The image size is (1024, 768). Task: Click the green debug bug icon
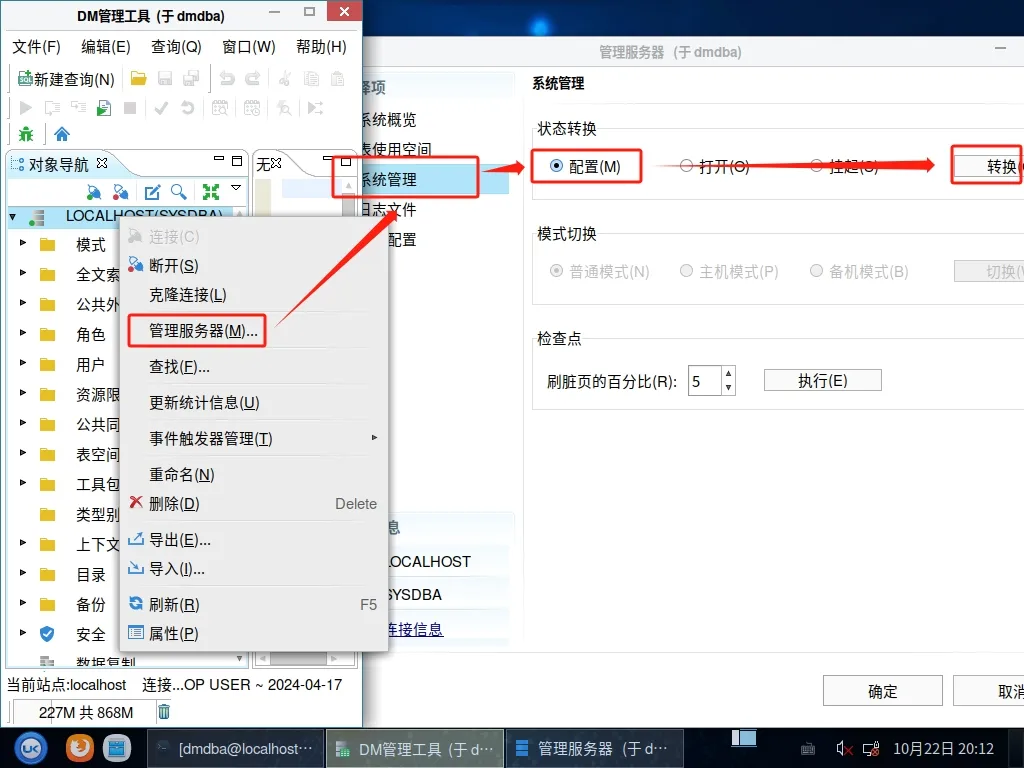26,134
